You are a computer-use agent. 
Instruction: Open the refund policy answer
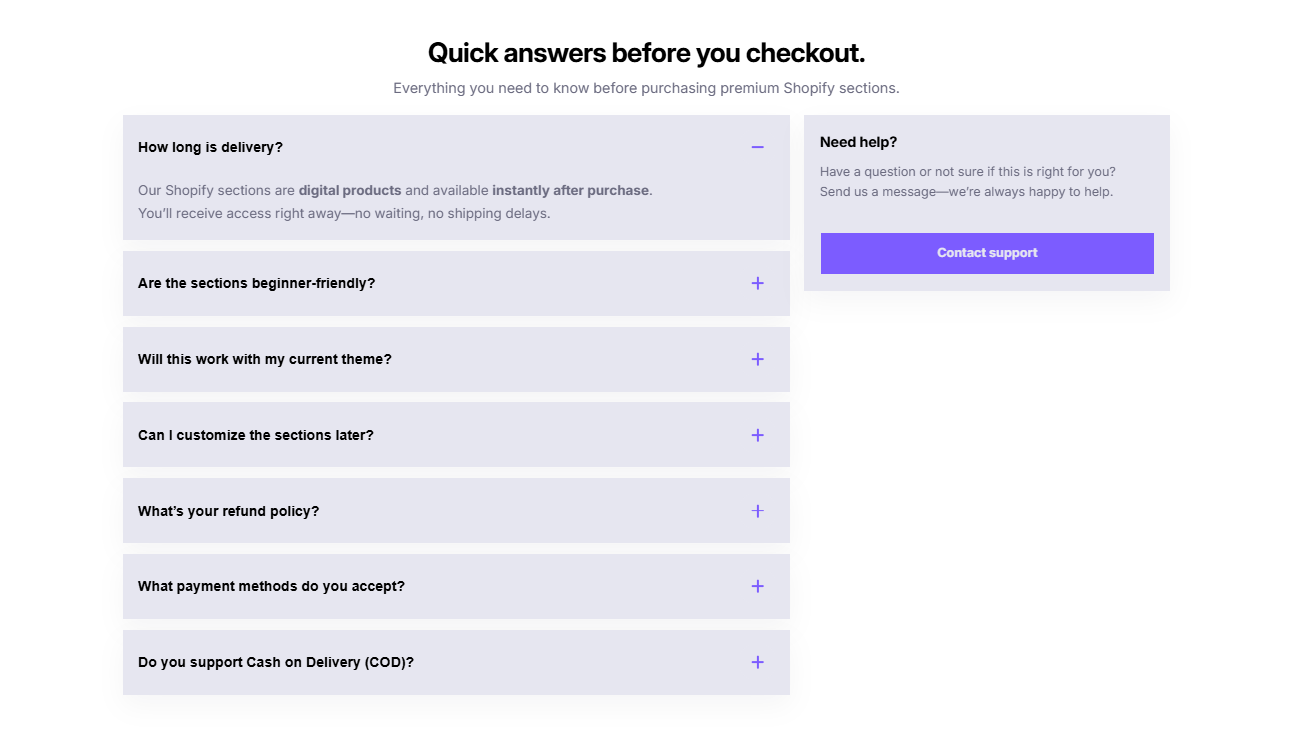[456, 510]
